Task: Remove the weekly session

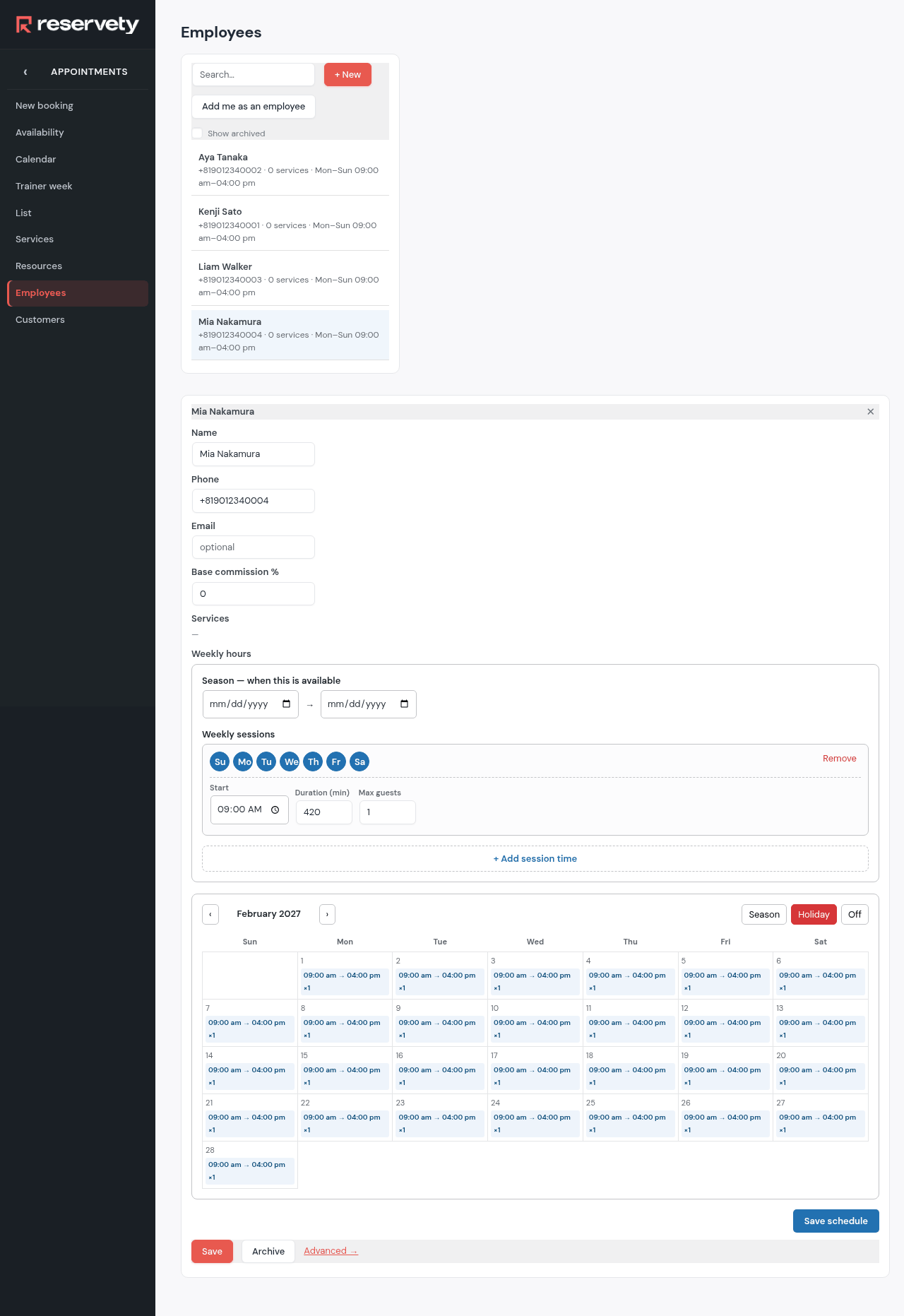Action: (x=839, y=759)
